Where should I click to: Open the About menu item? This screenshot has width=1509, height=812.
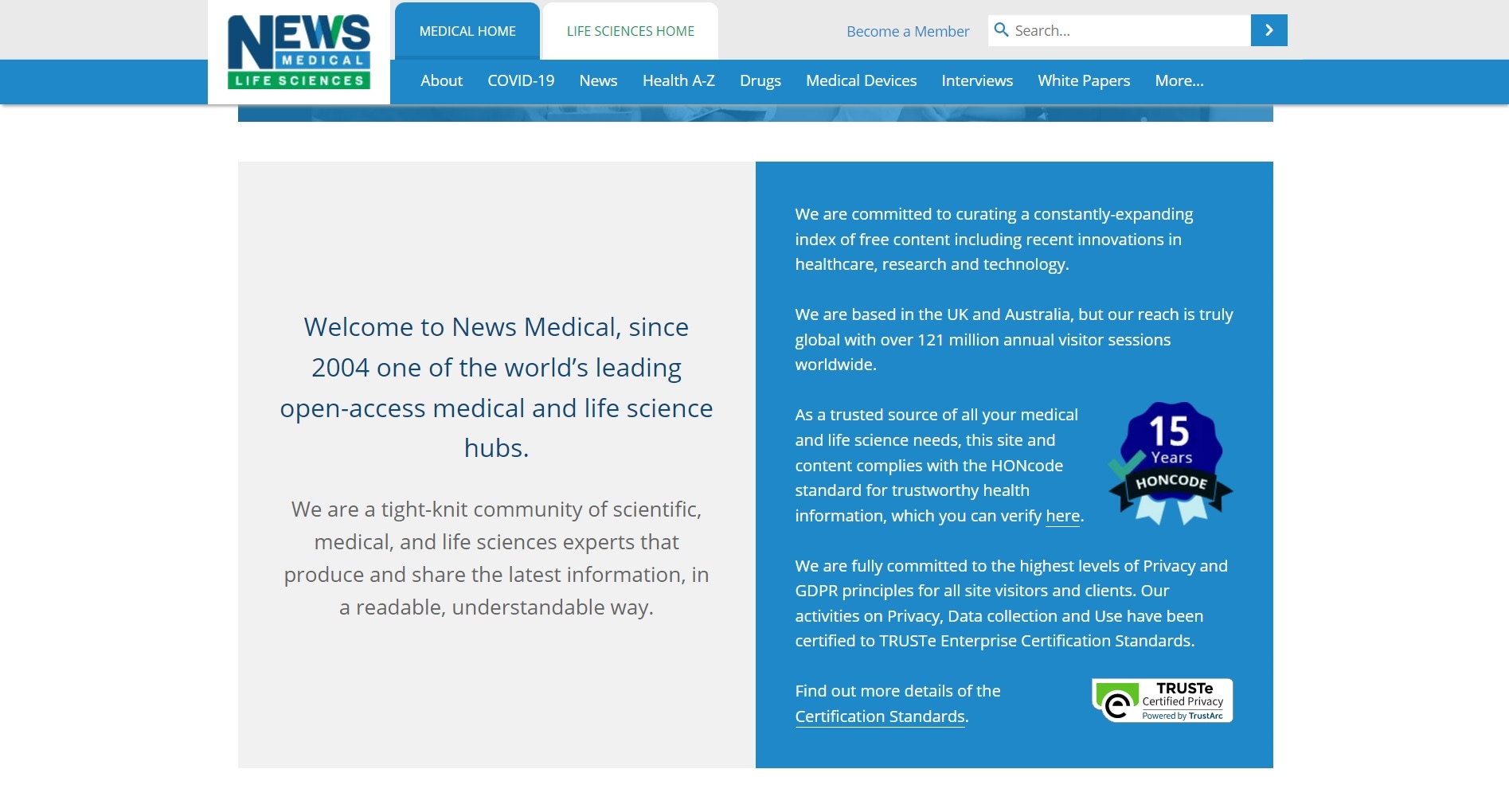pos(441,80)
